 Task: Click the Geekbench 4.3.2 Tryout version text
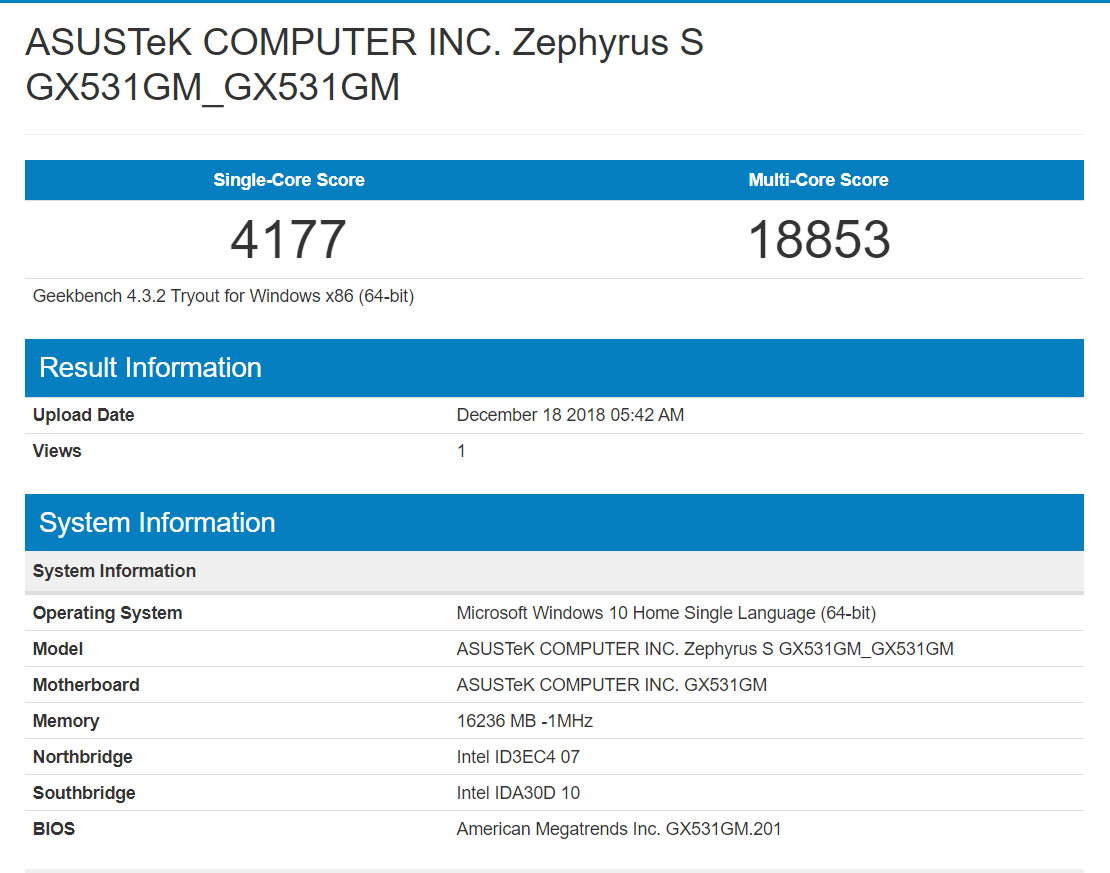(x=223, y=296)
